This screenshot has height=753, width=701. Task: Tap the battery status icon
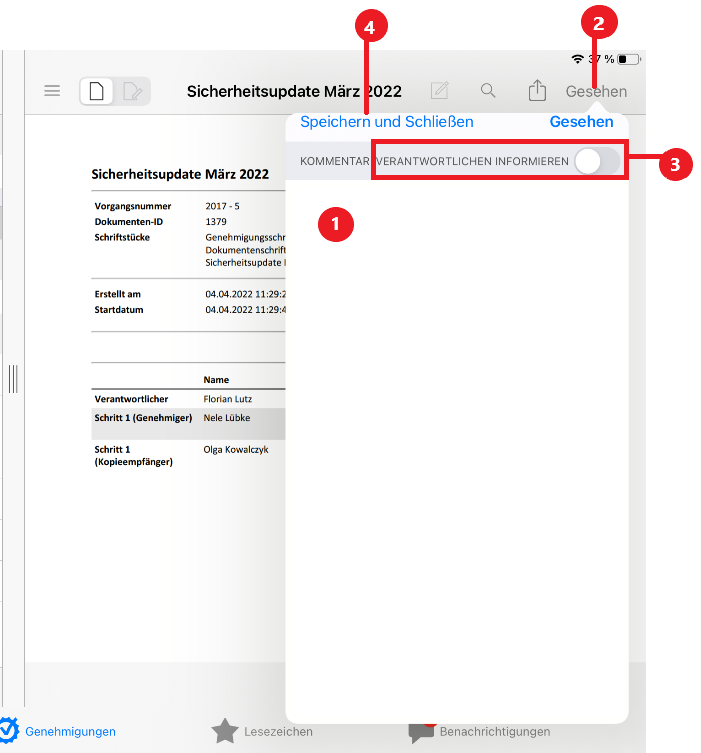pyautogui.click(x=628, y=60)
